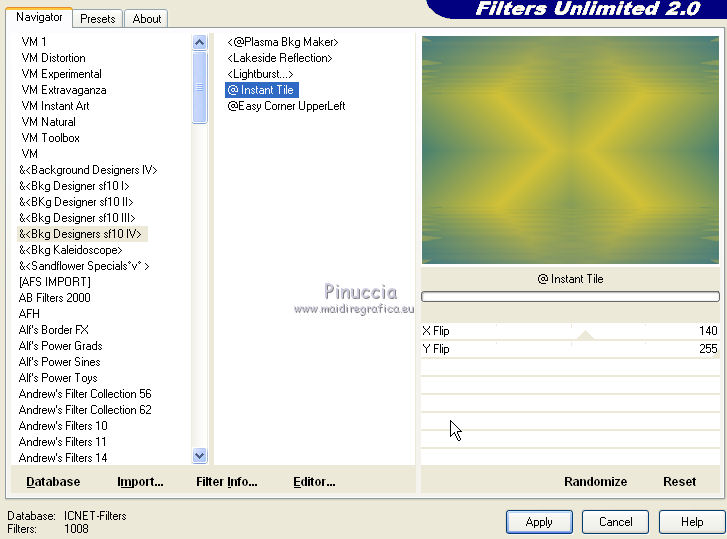Click the category list scrollbar thumb

tap(199, 87)
